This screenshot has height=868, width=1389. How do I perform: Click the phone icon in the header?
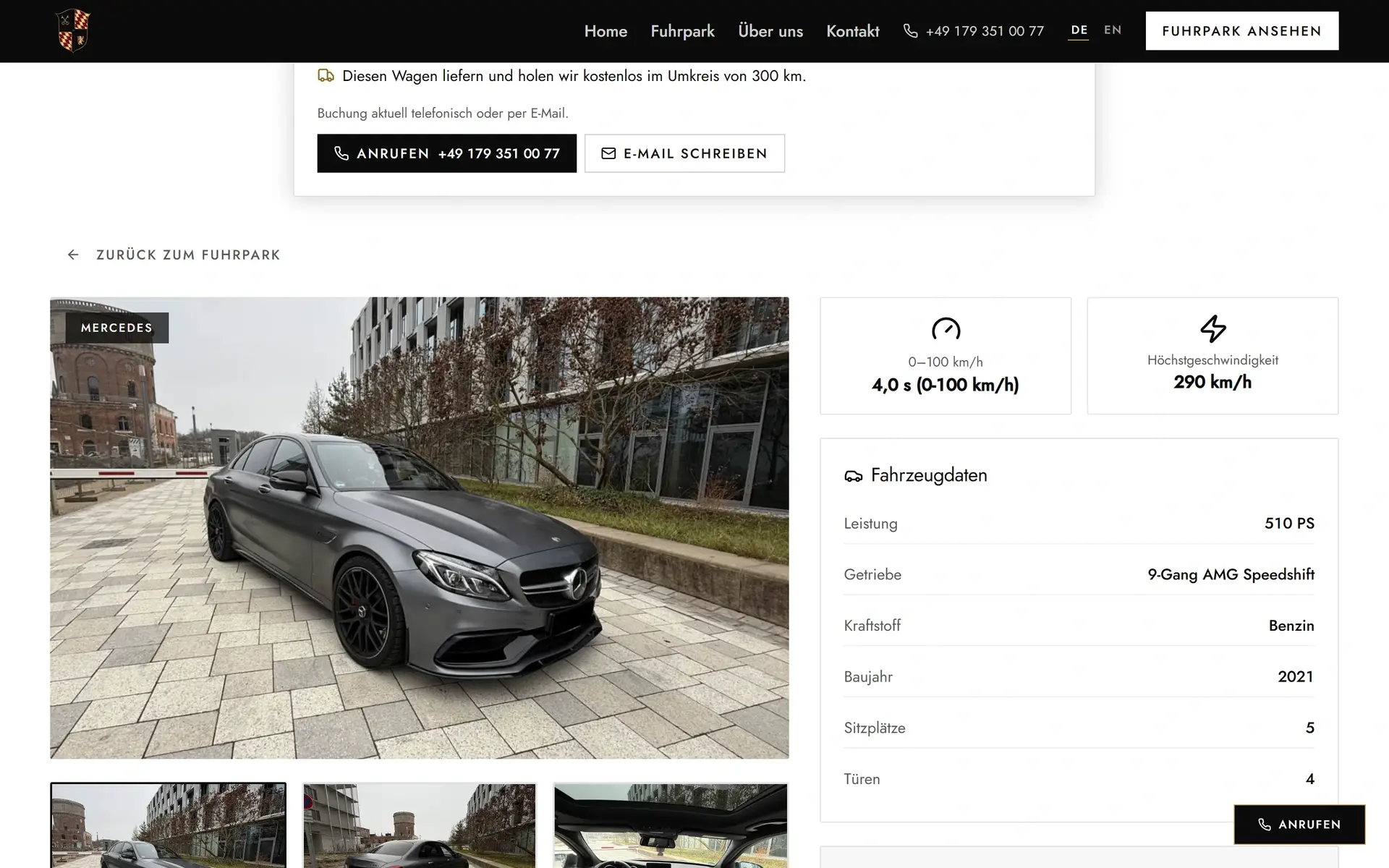tap(911, 31)
